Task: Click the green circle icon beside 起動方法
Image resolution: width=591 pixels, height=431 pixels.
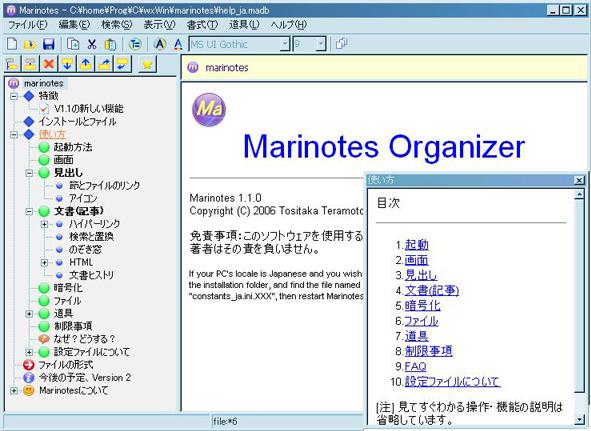Action: click(44, 147)
